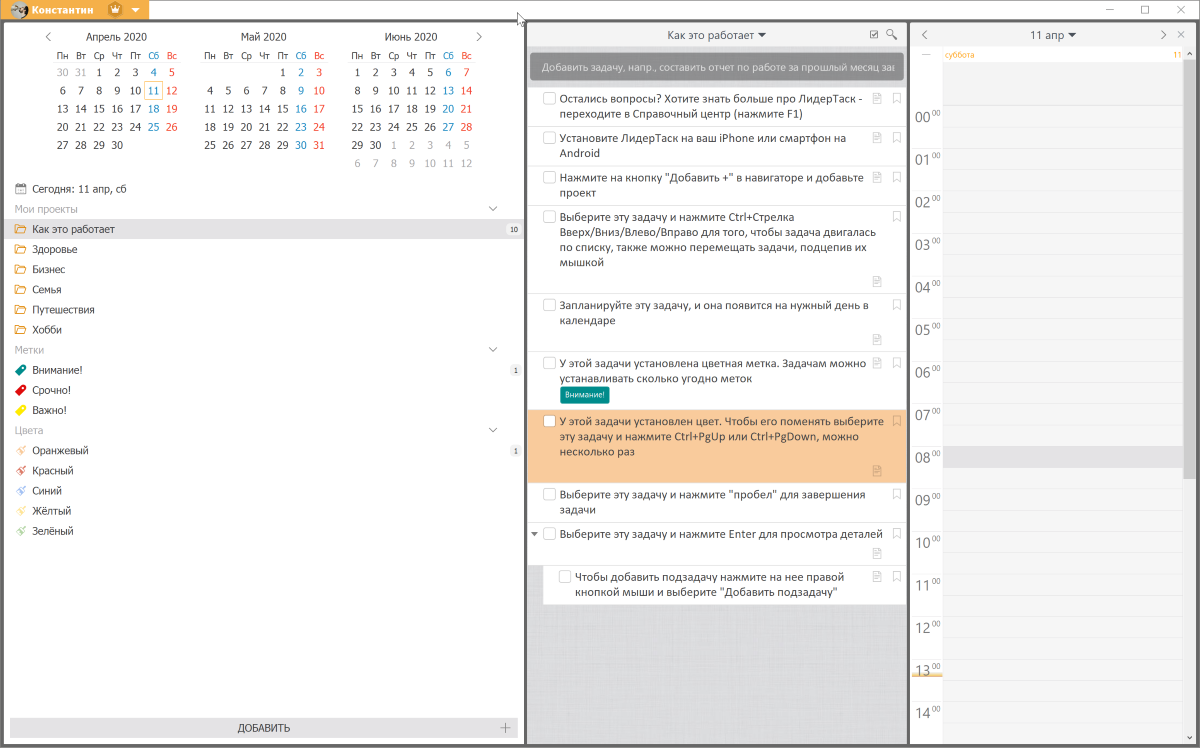Open note icon of 'Нажмите на кнопку Добавить +' task

coord(877,178)
